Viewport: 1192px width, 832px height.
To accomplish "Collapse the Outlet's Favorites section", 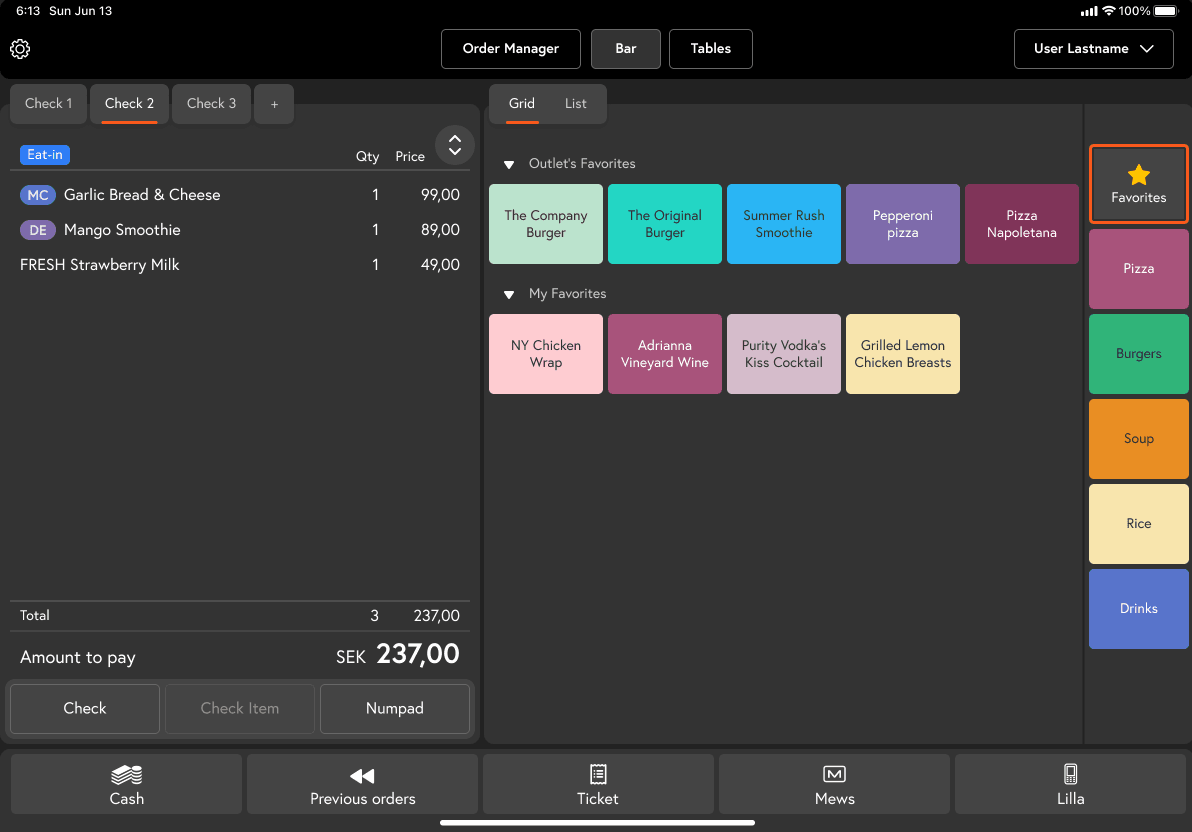I will 509,164.
